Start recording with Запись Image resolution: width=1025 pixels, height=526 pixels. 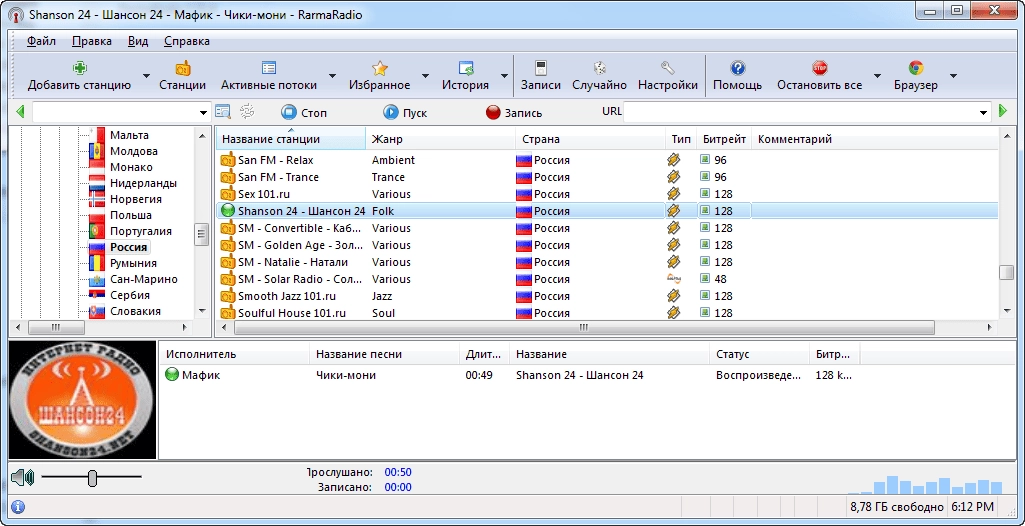[514, 112]
